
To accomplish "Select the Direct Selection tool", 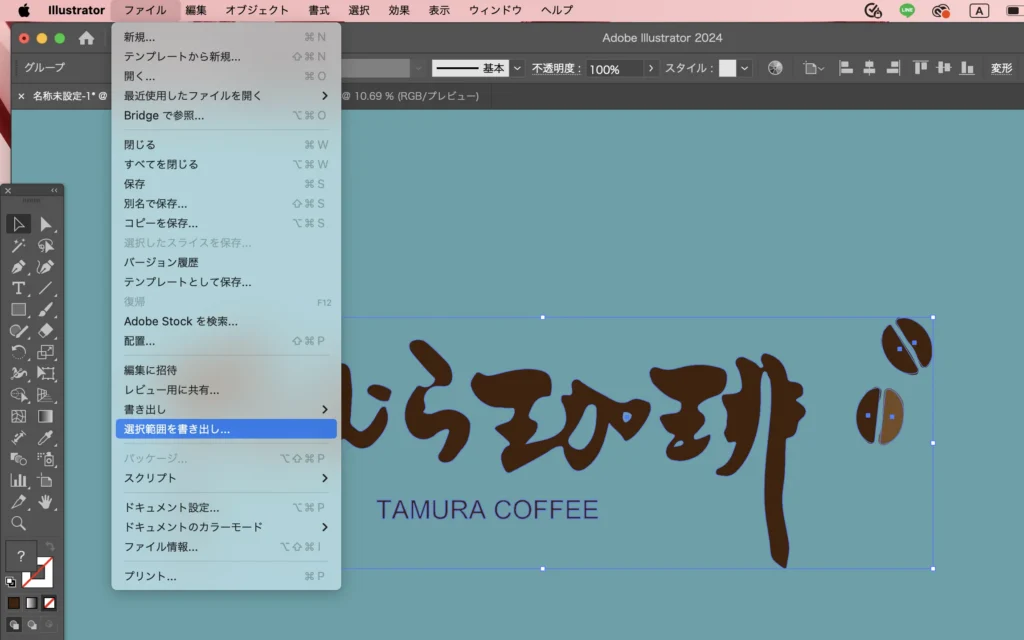I will click(46, 223).
